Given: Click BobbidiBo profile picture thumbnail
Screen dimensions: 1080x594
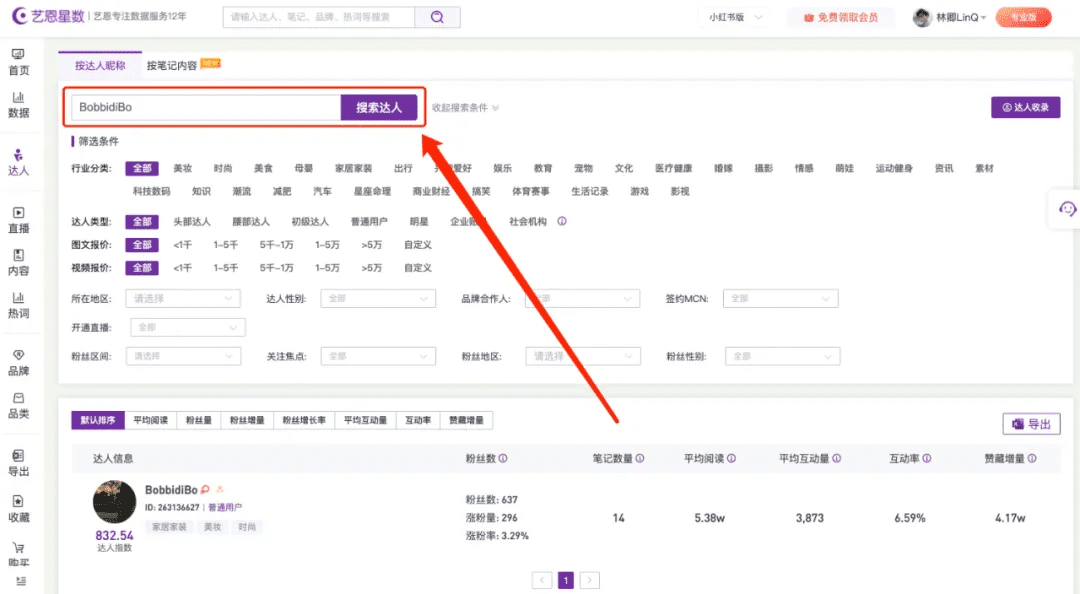Looking at the screenshot, I should point(114,502).
